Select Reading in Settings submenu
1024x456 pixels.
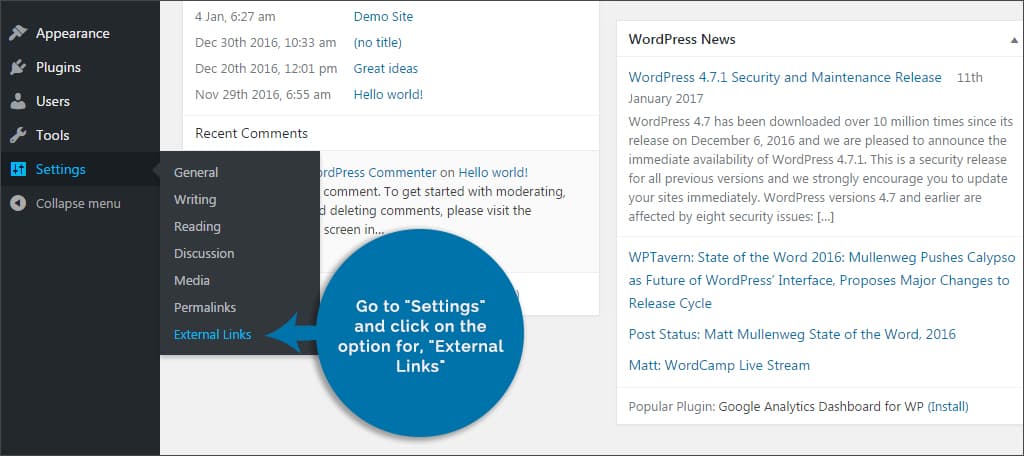pos(197,226)
